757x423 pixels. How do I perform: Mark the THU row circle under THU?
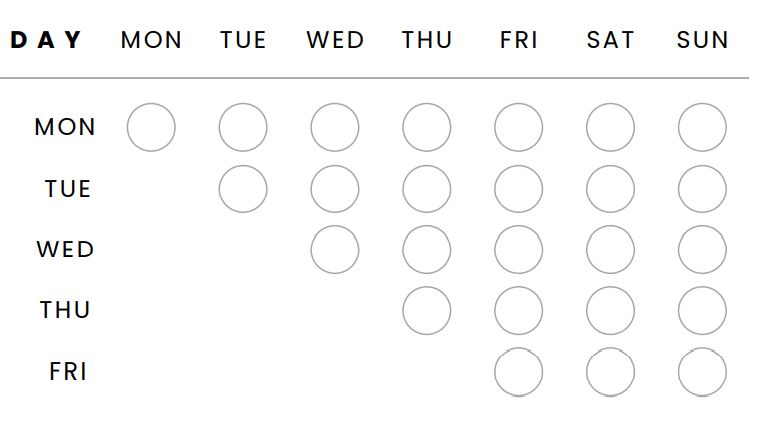[x=426, y=310]
